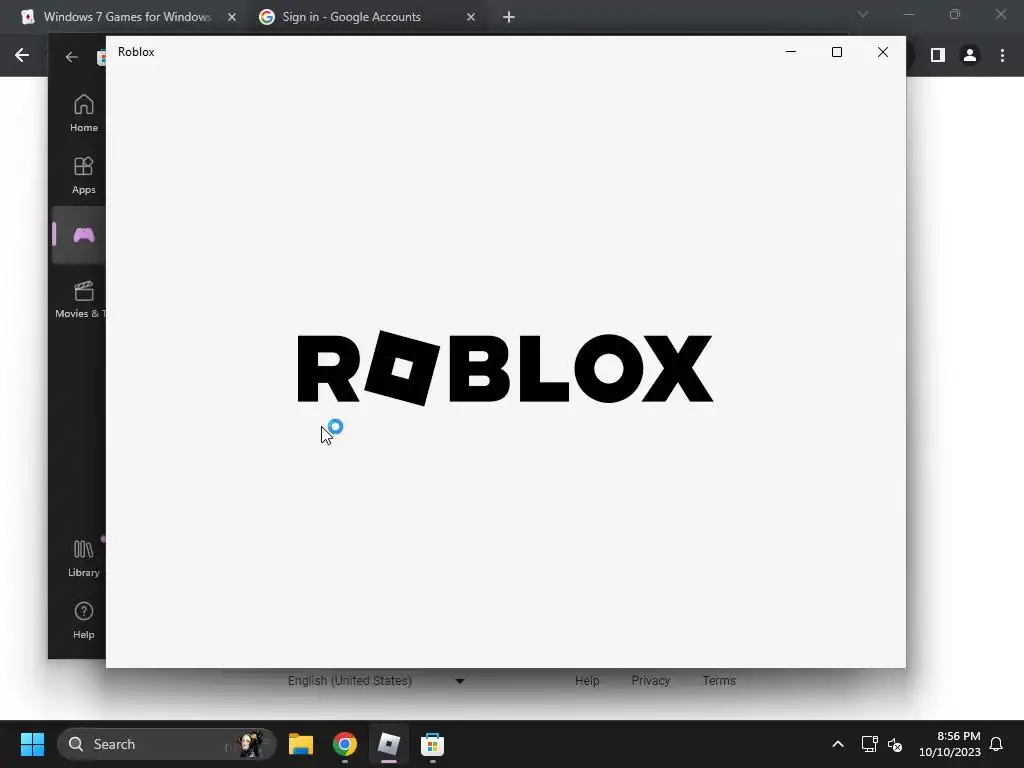1024x768 pixels.
Task: Open English (United States) language dropdown
Action: (x=376, y=680)
